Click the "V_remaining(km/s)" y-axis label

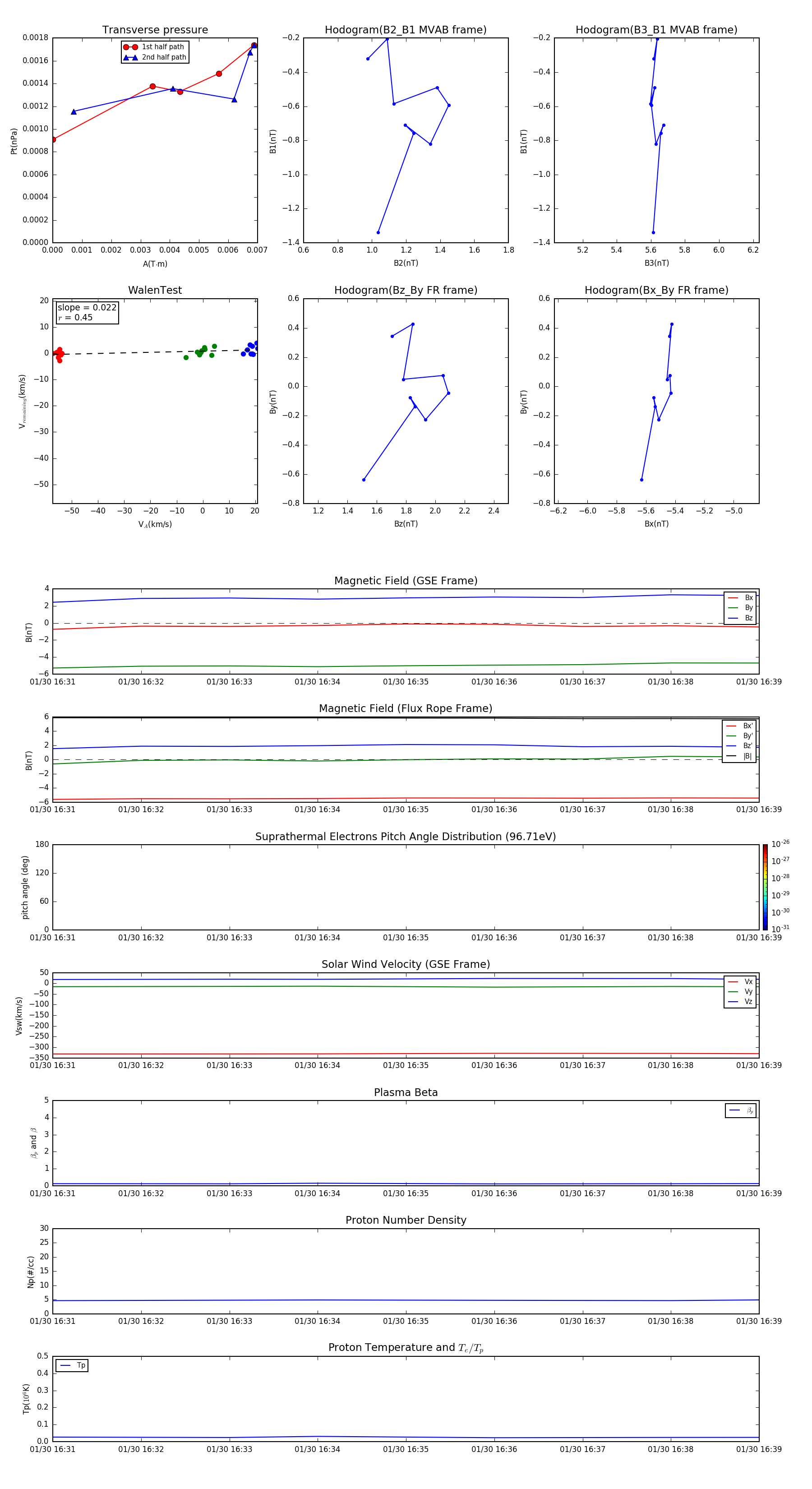22,401
